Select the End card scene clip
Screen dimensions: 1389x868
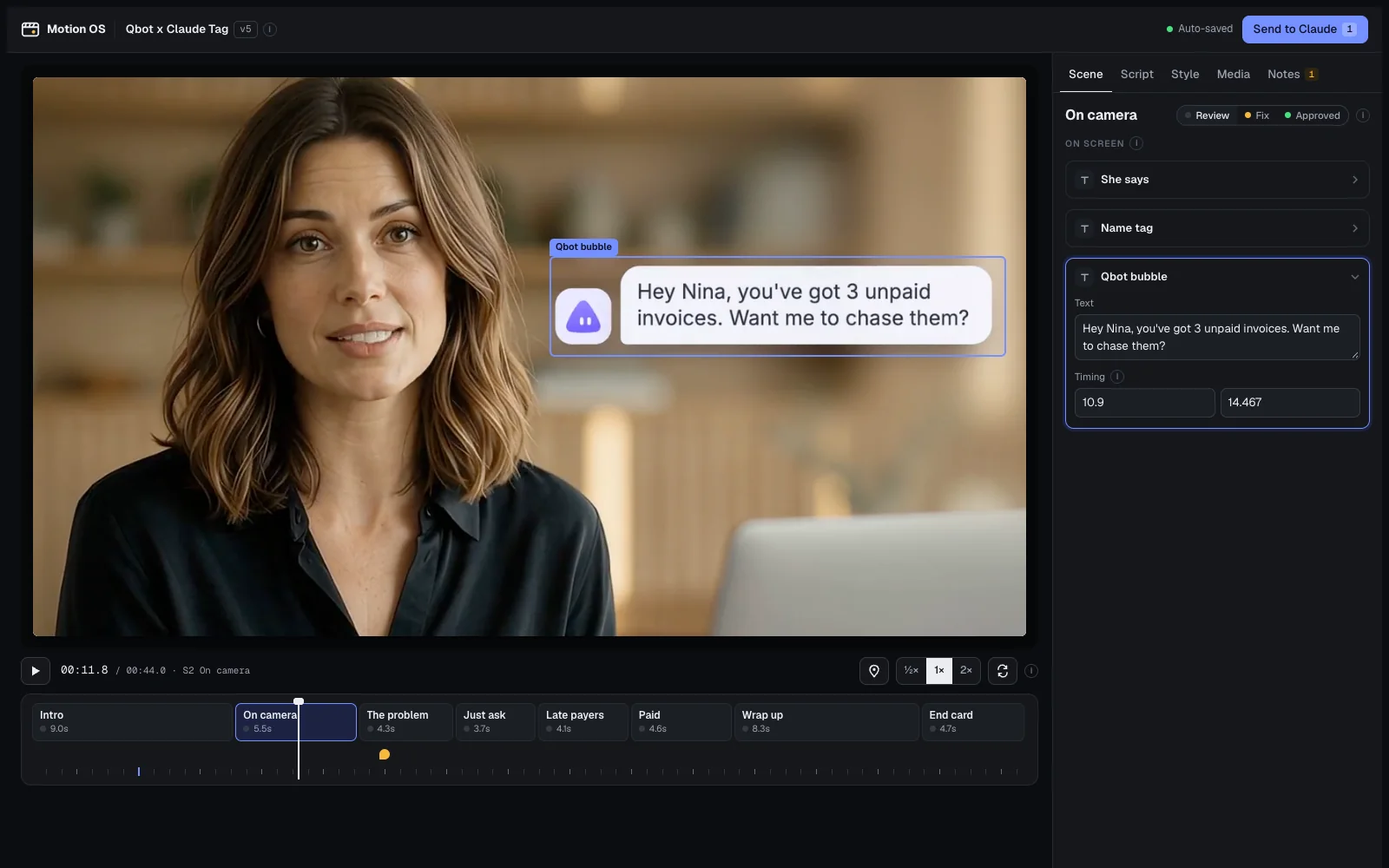pos(973,722)
